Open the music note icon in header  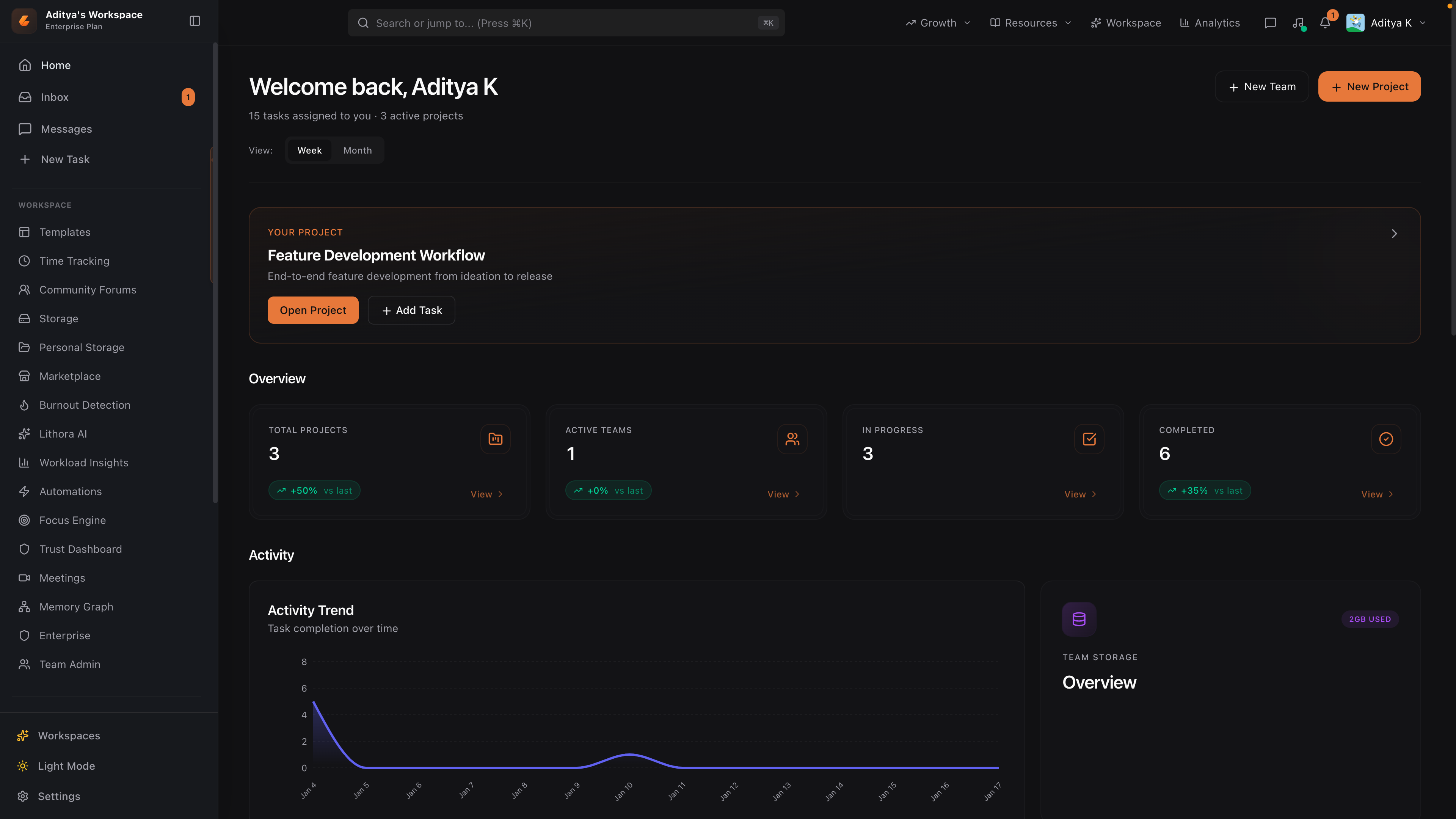[1298, 23]
